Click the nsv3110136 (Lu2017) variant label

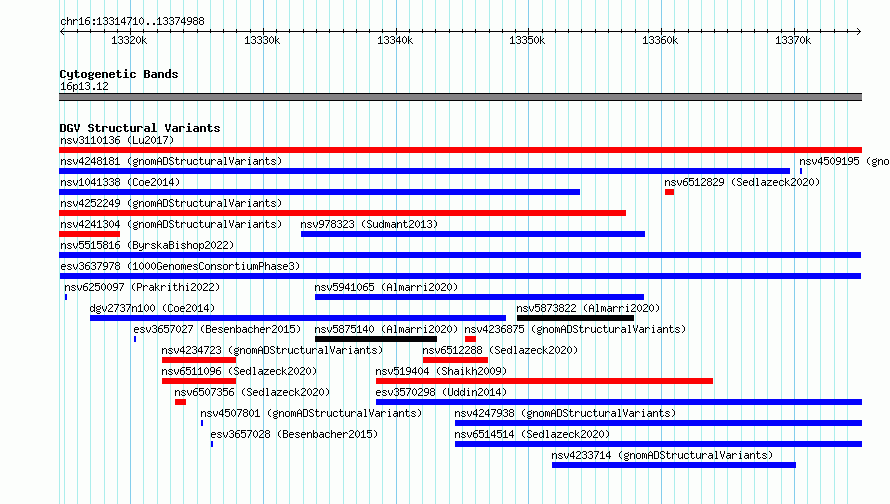pos(117,140)
